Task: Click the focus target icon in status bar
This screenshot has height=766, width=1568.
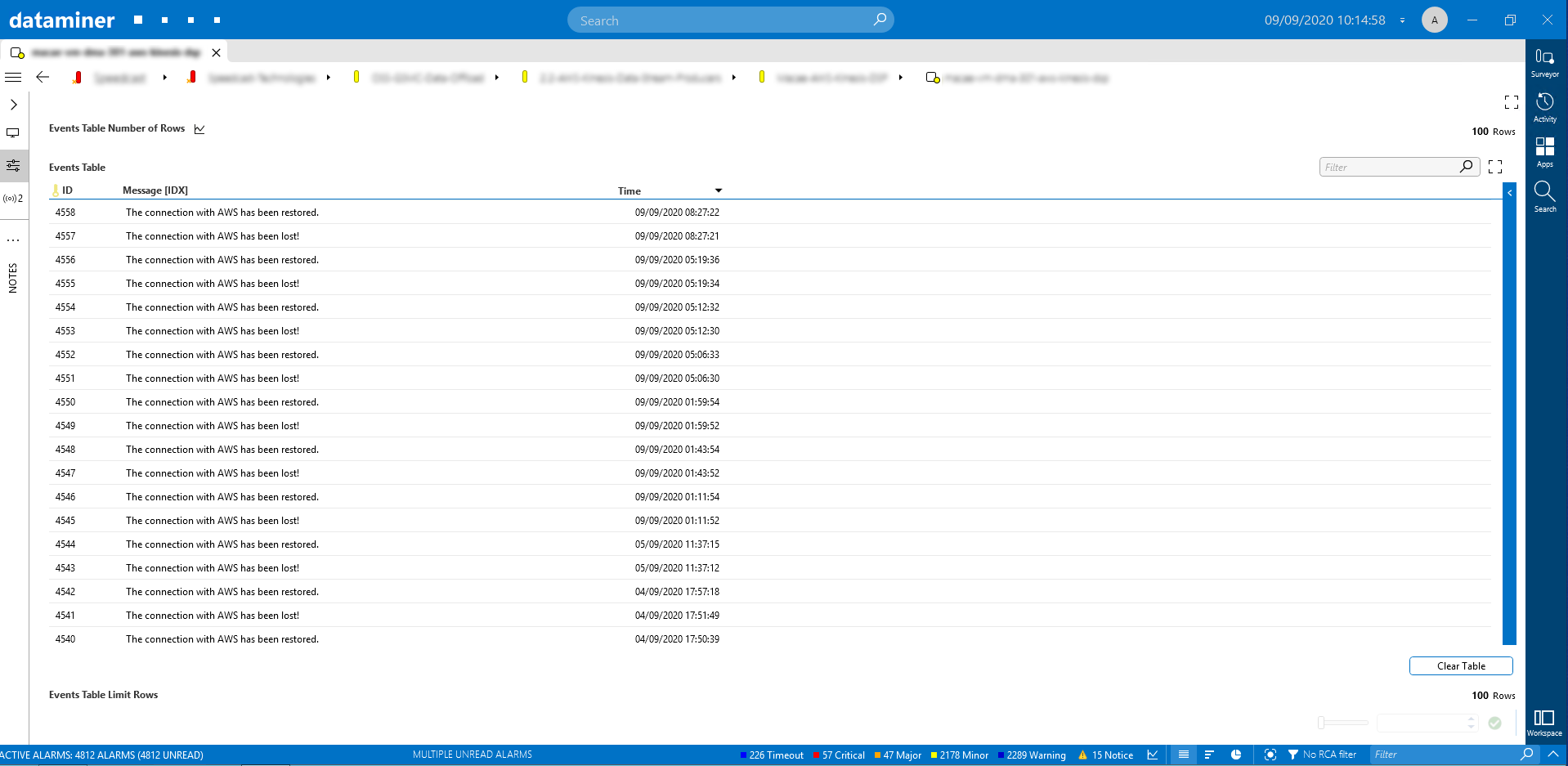Action: (x=1270, y=755)
